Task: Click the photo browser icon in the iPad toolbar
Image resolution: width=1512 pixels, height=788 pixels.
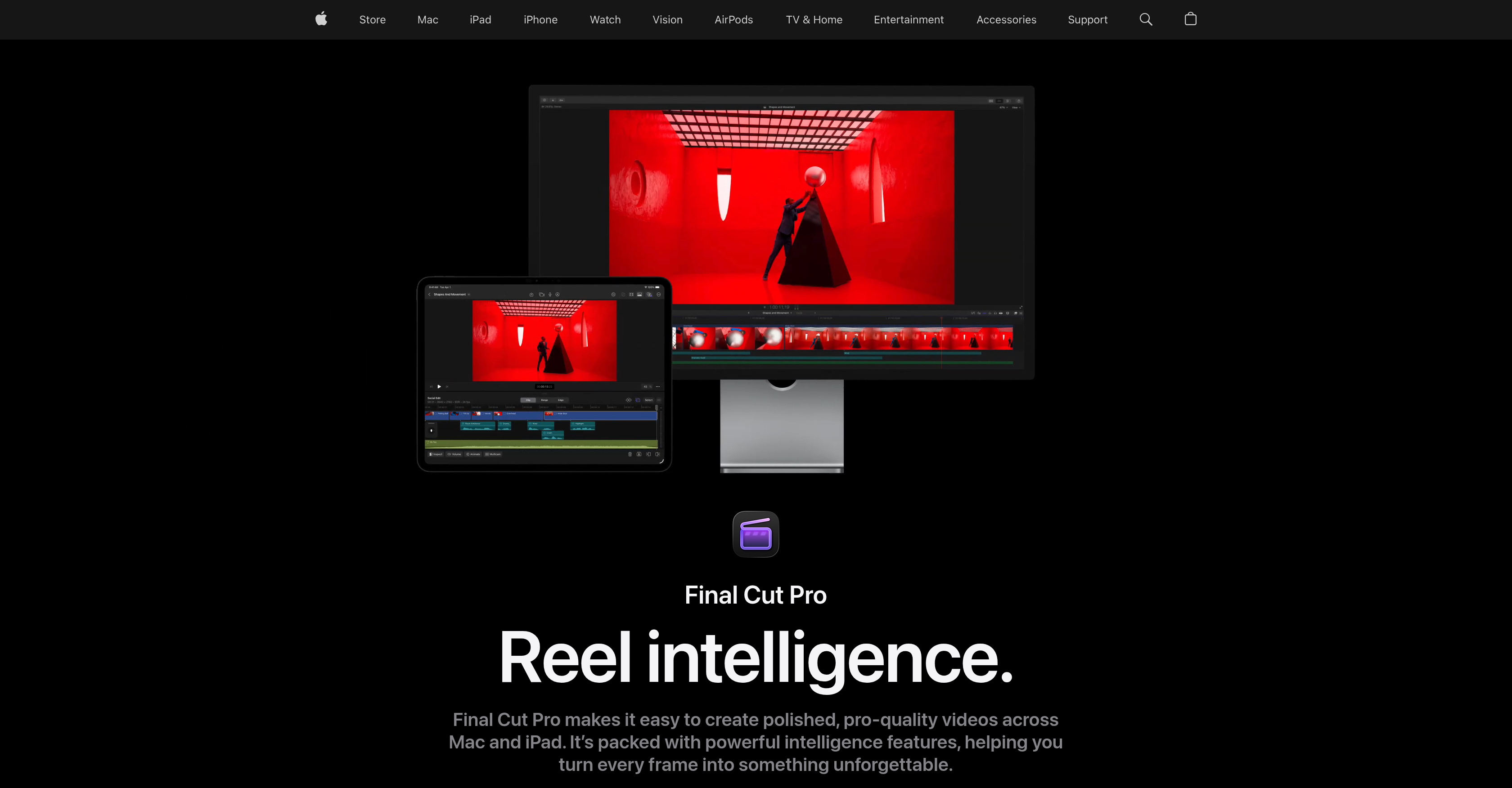Action: 640,295
